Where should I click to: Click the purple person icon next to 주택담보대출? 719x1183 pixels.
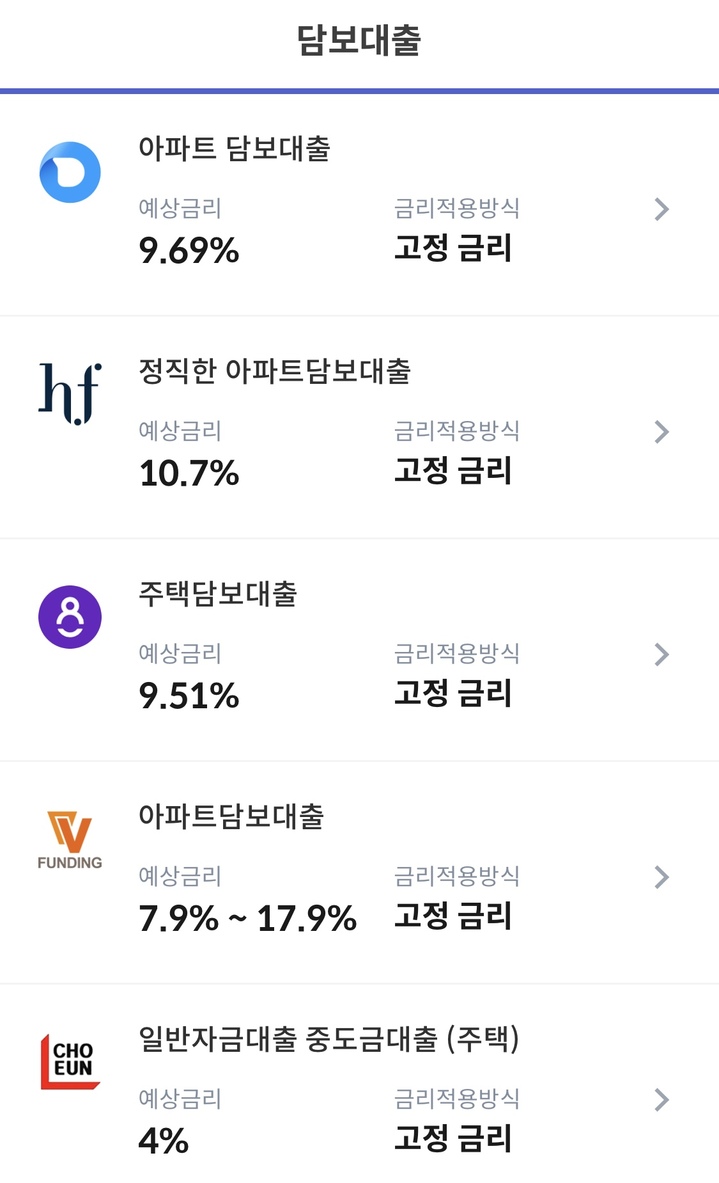pos(70,618)
